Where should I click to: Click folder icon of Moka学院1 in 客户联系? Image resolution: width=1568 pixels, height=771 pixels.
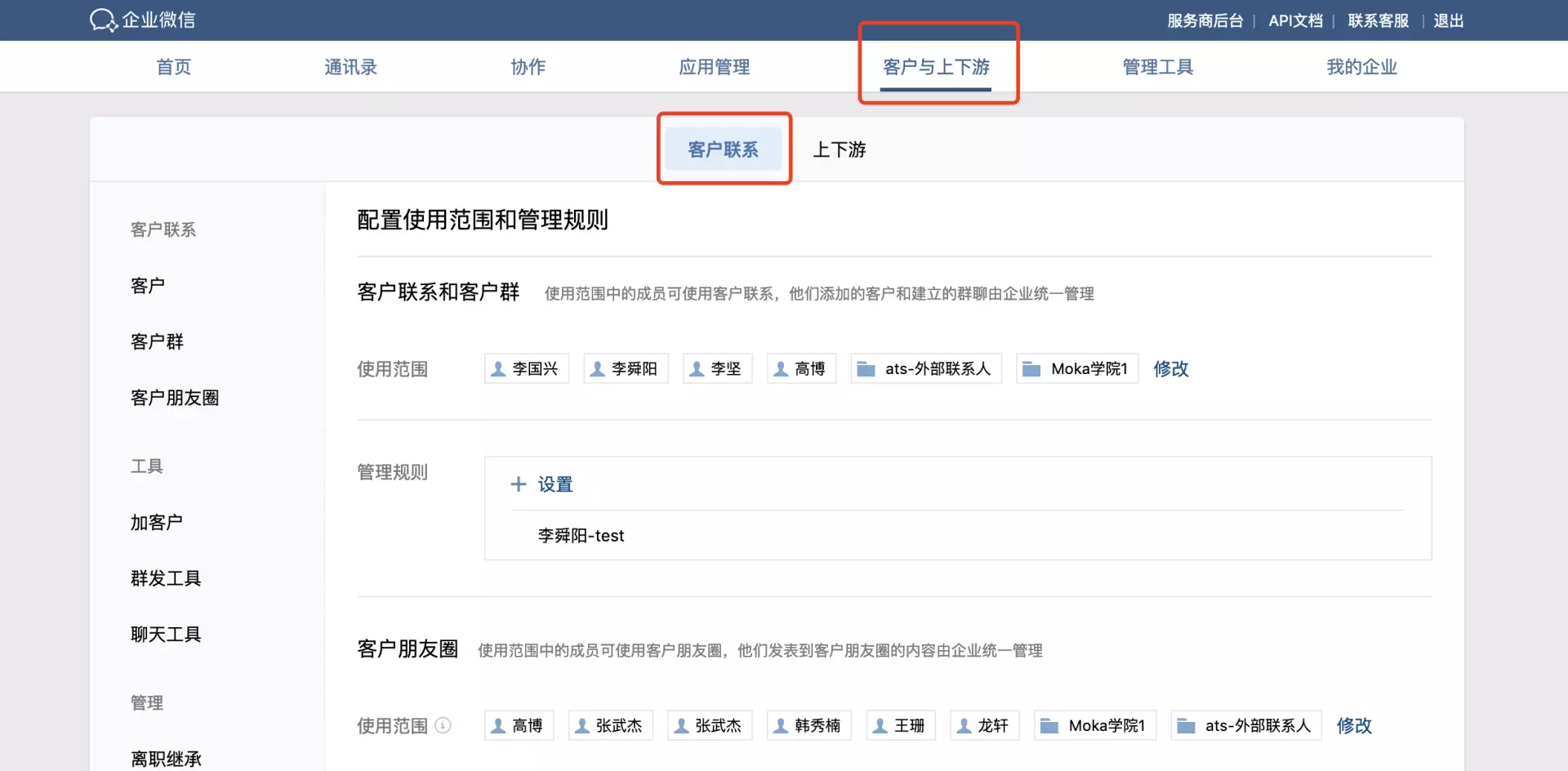(1031, 369)
